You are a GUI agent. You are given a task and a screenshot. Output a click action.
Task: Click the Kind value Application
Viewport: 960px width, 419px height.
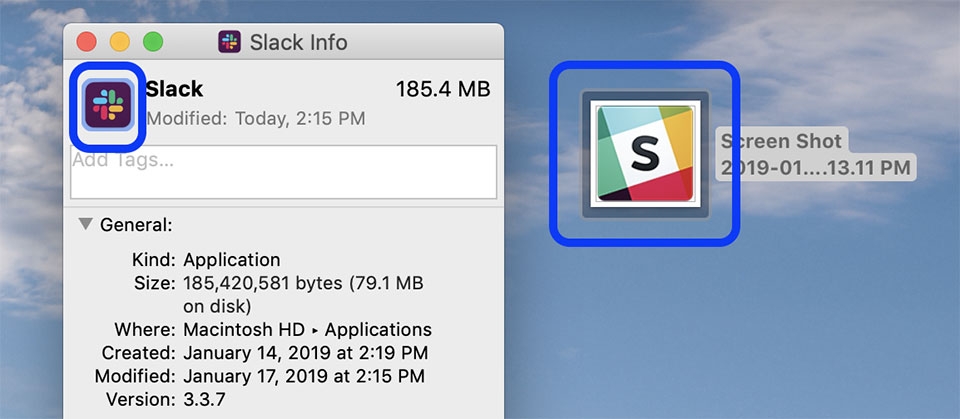point(232,260)
